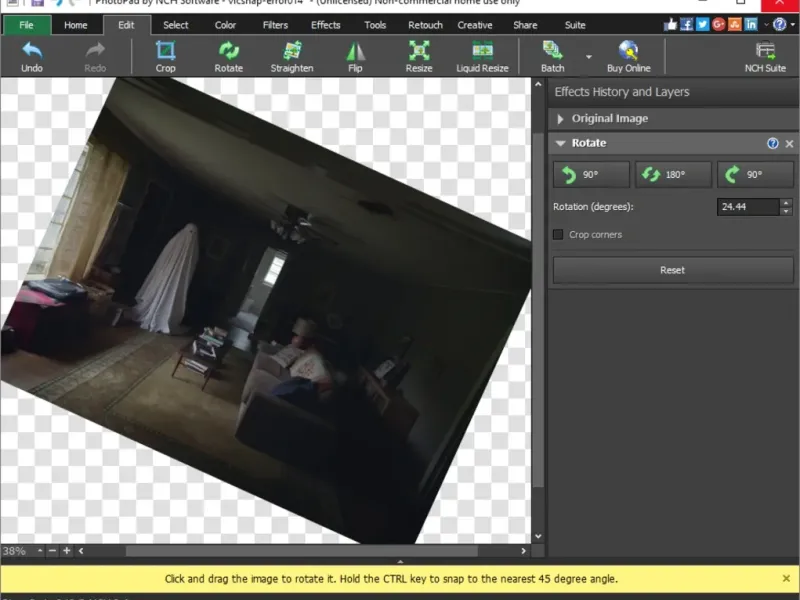Open the help icon in menu bar
Viewport: 800px width, 600px height.
pyautogui.click(x=779, y=24)
